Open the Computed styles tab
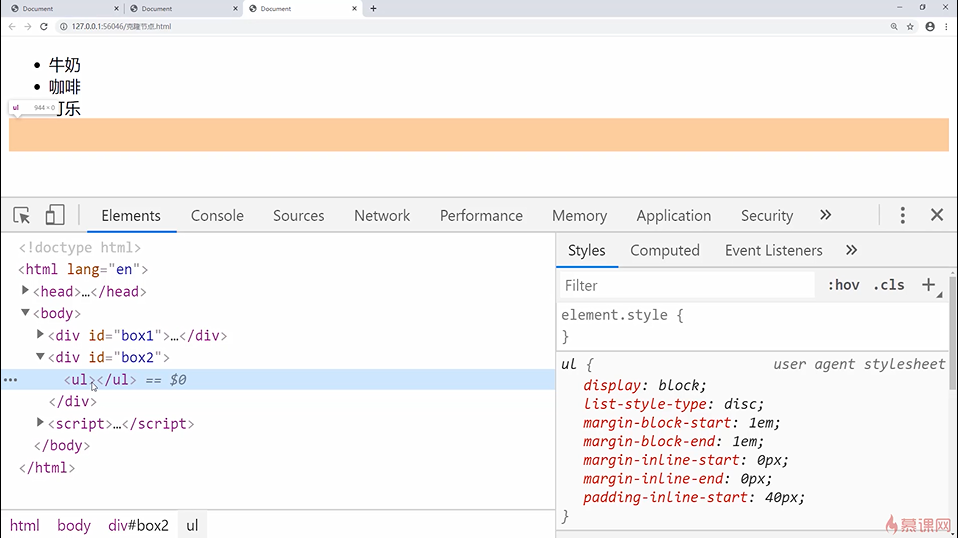958x538 pixels. point(665,250)
